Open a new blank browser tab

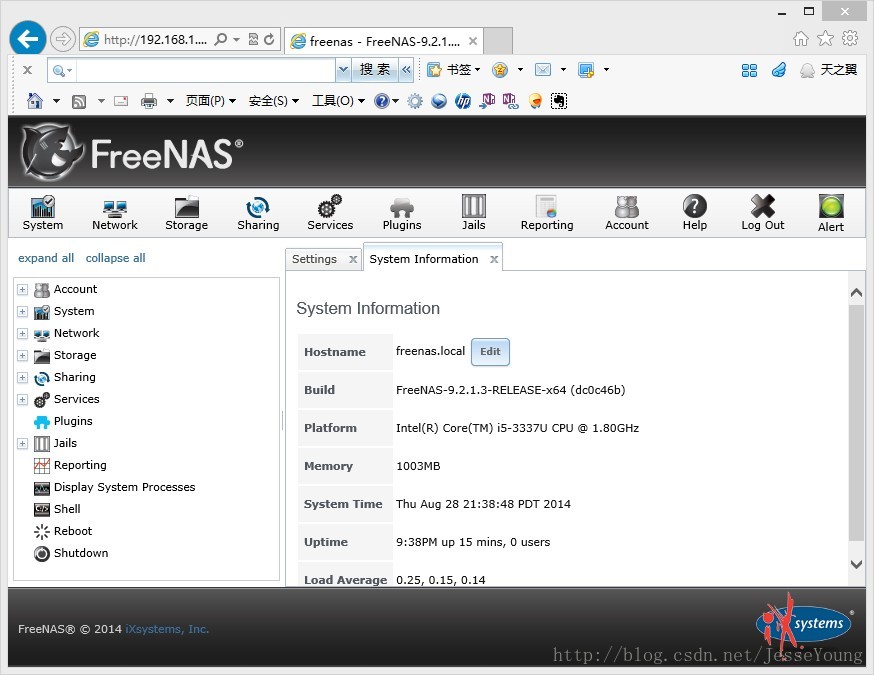(498, 41)
